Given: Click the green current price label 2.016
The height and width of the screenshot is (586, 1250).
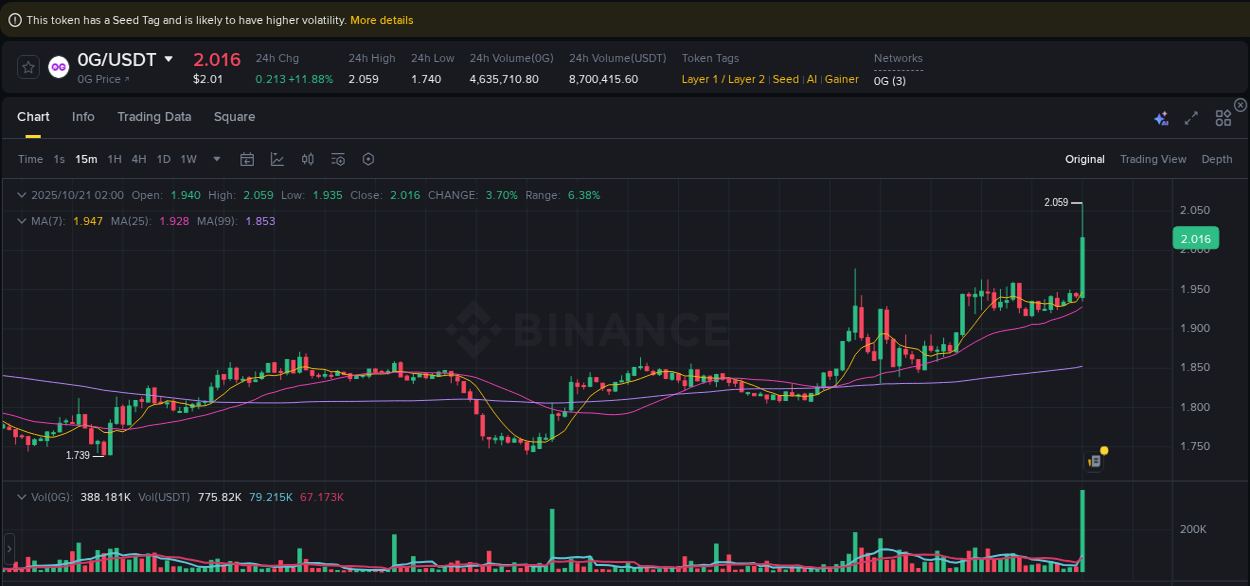Looking at the screenshot, I should tap(1196, 238).
